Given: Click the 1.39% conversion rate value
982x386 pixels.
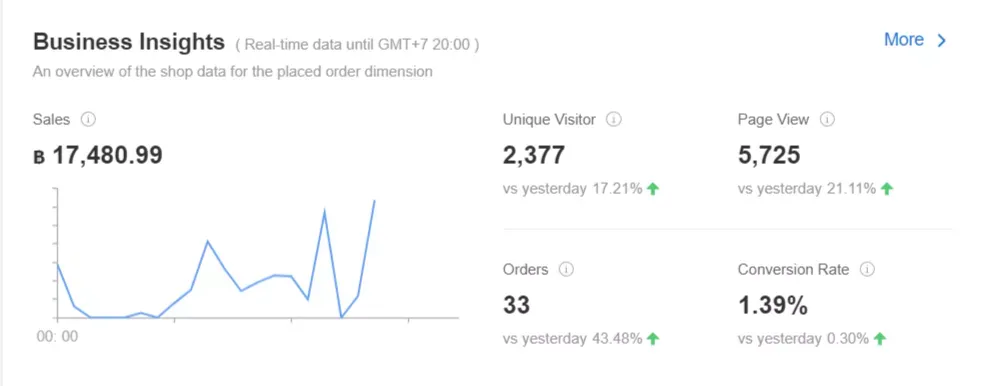Looking at the screenshot, I should [x=773, y=305].
